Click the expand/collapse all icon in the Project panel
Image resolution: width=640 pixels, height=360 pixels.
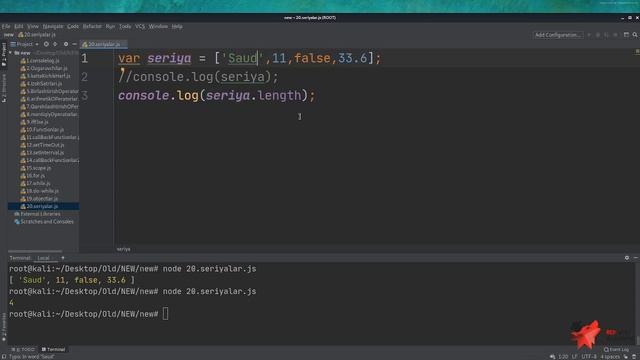[55, 44]
